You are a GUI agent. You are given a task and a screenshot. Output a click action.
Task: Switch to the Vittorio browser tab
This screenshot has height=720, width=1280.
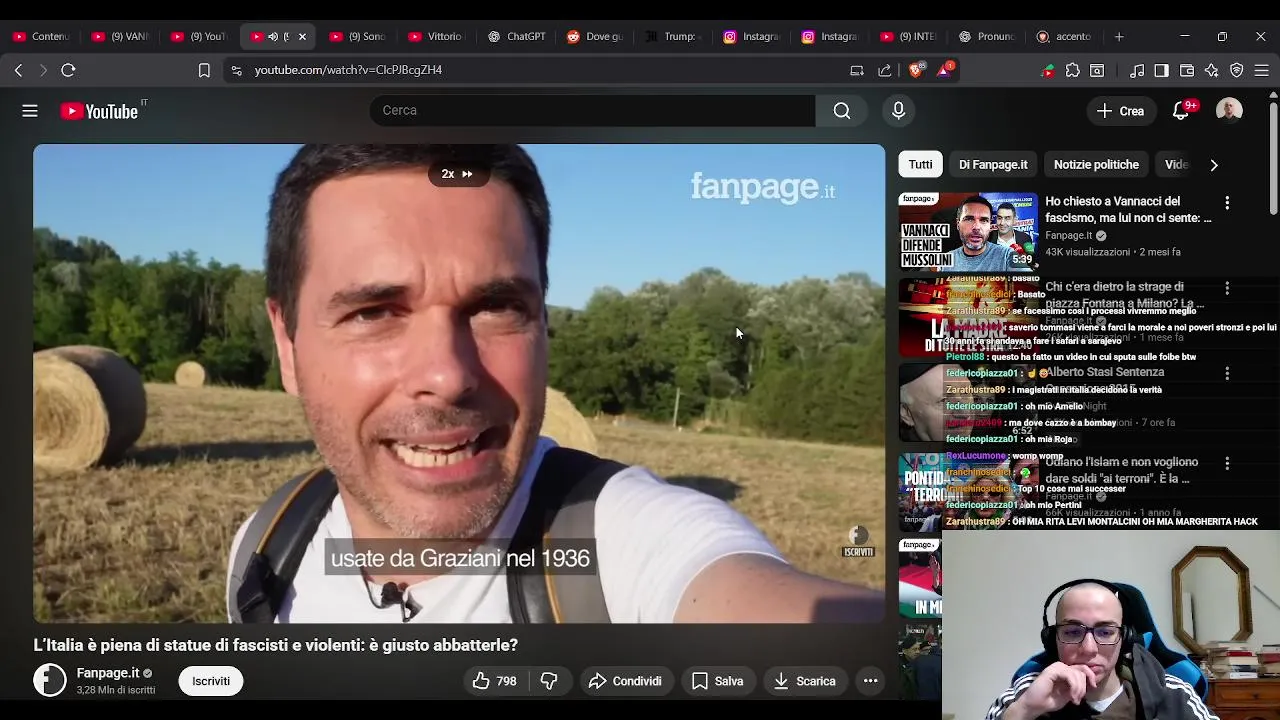436,36
